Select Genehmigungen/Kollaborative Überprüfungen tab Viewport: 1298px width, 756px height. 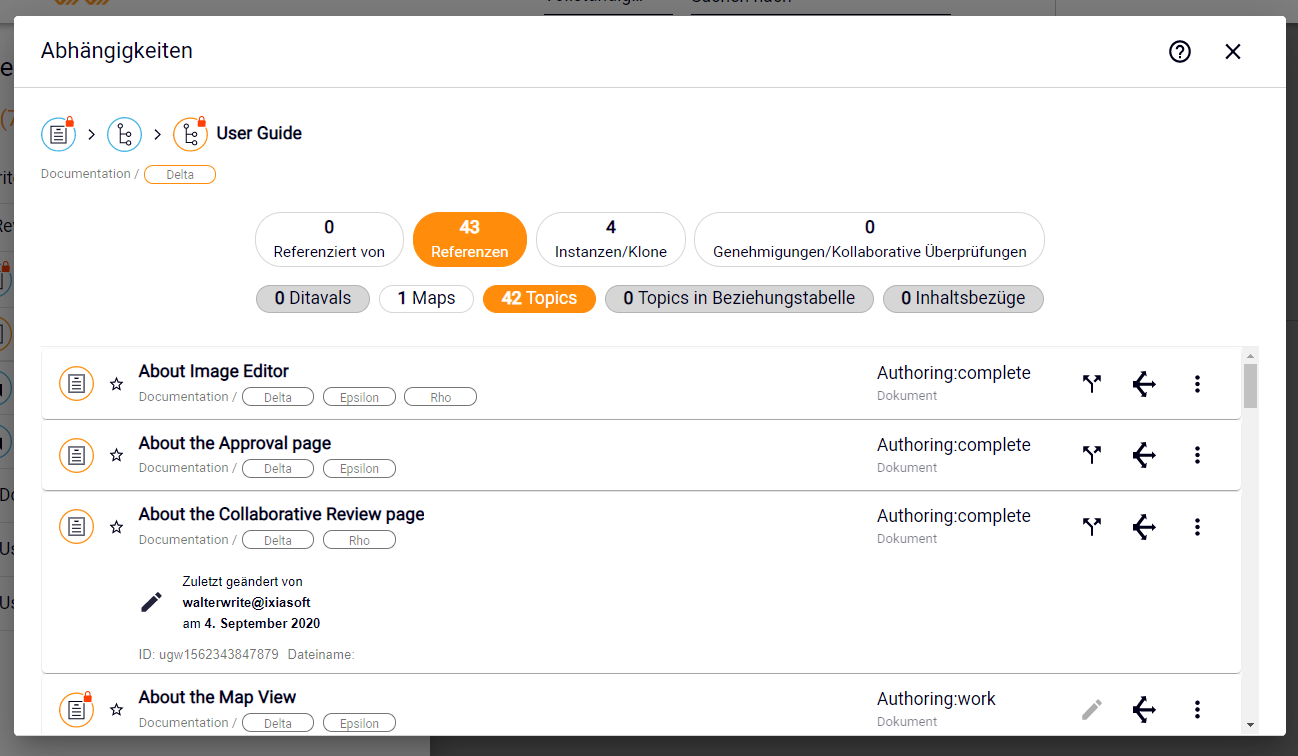[x=870, y=240]
